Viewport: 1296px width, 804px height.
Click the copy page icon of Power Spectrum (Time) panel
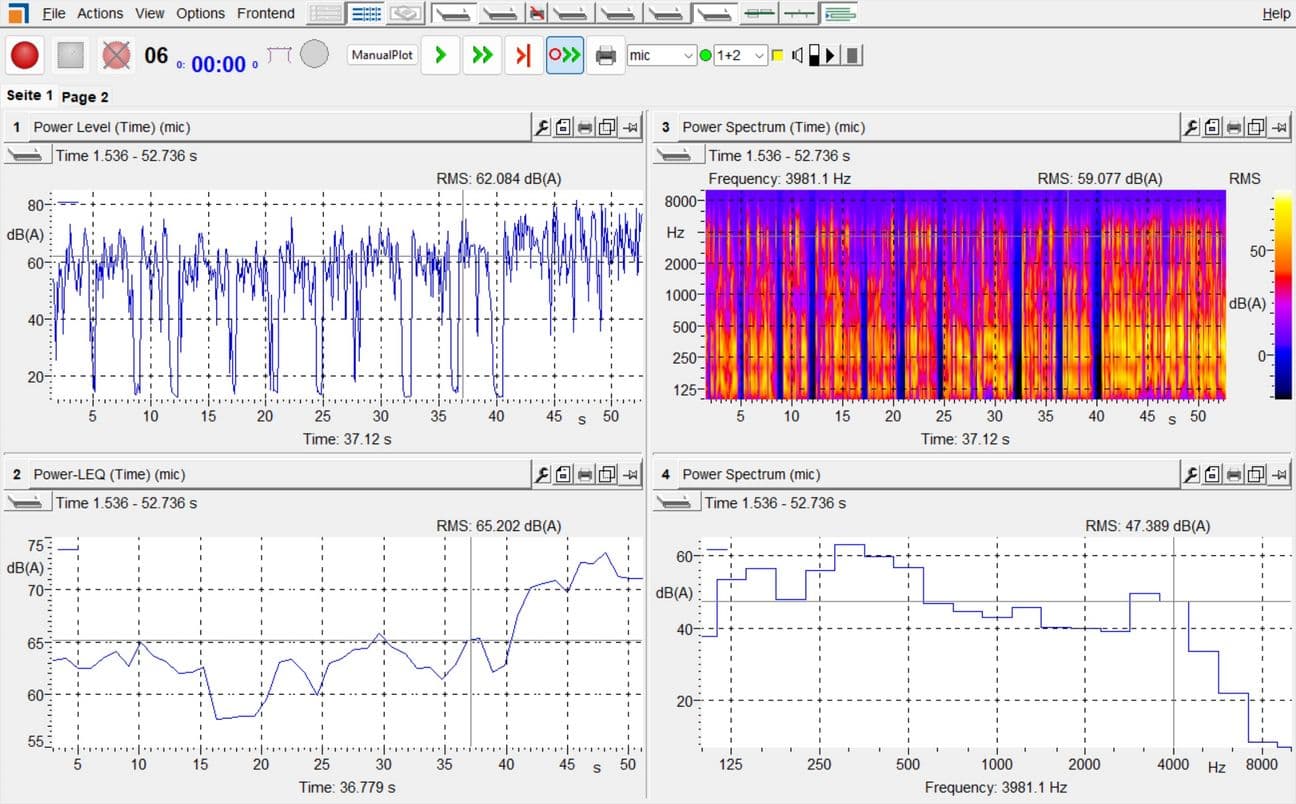[x=1212, y=127]
